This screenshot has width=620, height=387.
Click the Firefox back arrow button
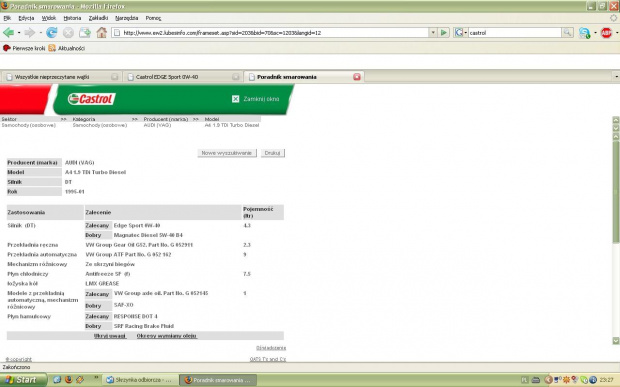[x=8, y=33]
